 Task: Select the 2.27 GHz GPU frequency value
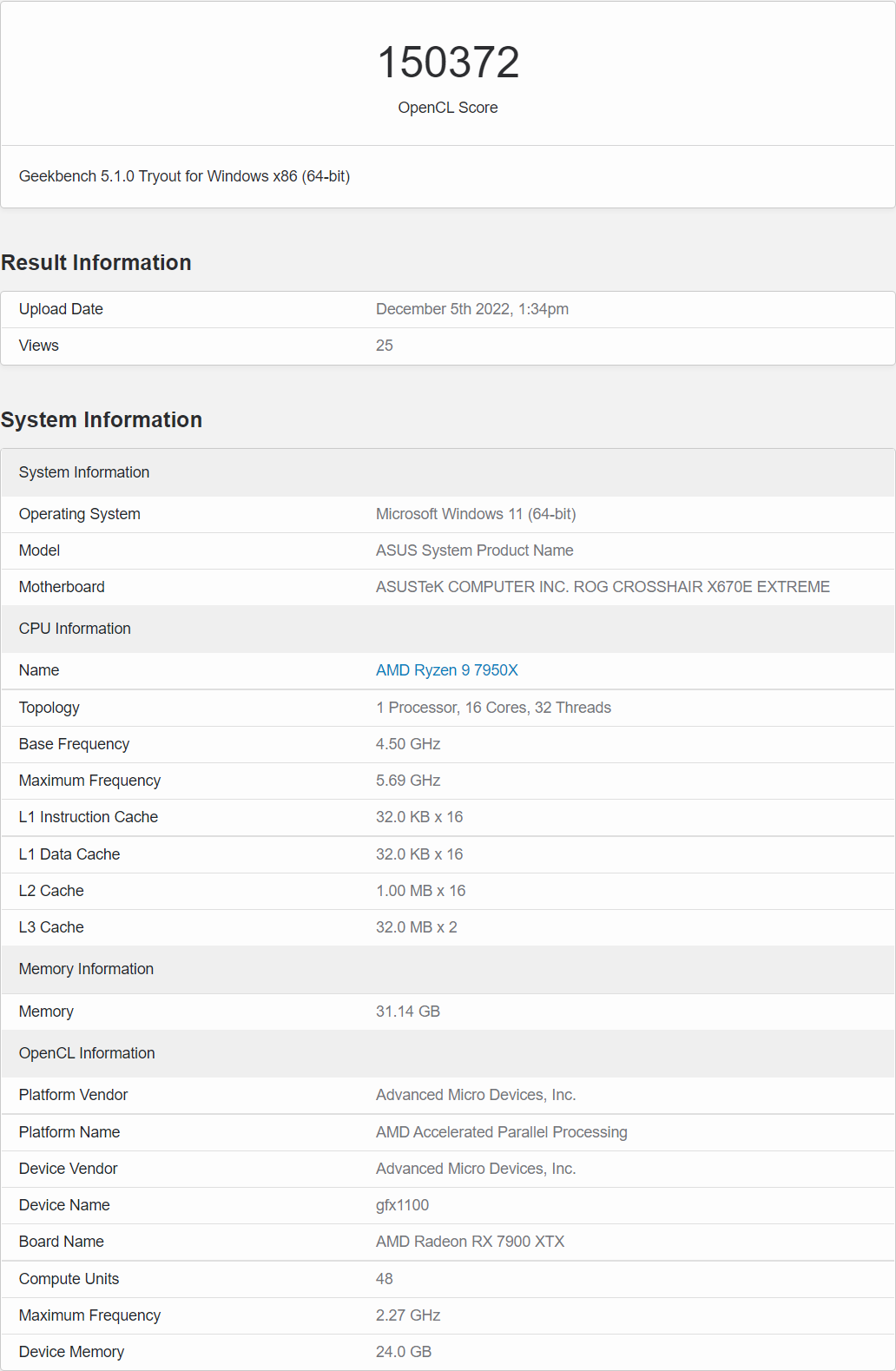[408, 1315]
